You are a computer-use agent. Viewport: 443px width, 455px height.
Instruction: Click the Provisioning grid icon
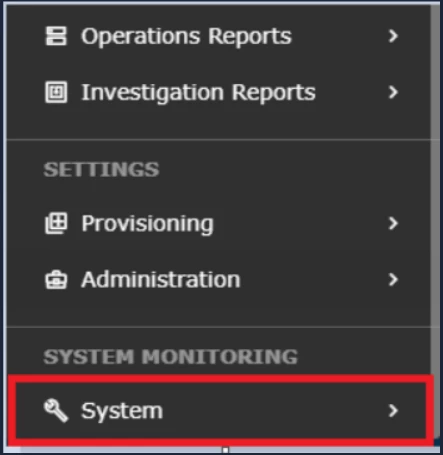(56, 223)
